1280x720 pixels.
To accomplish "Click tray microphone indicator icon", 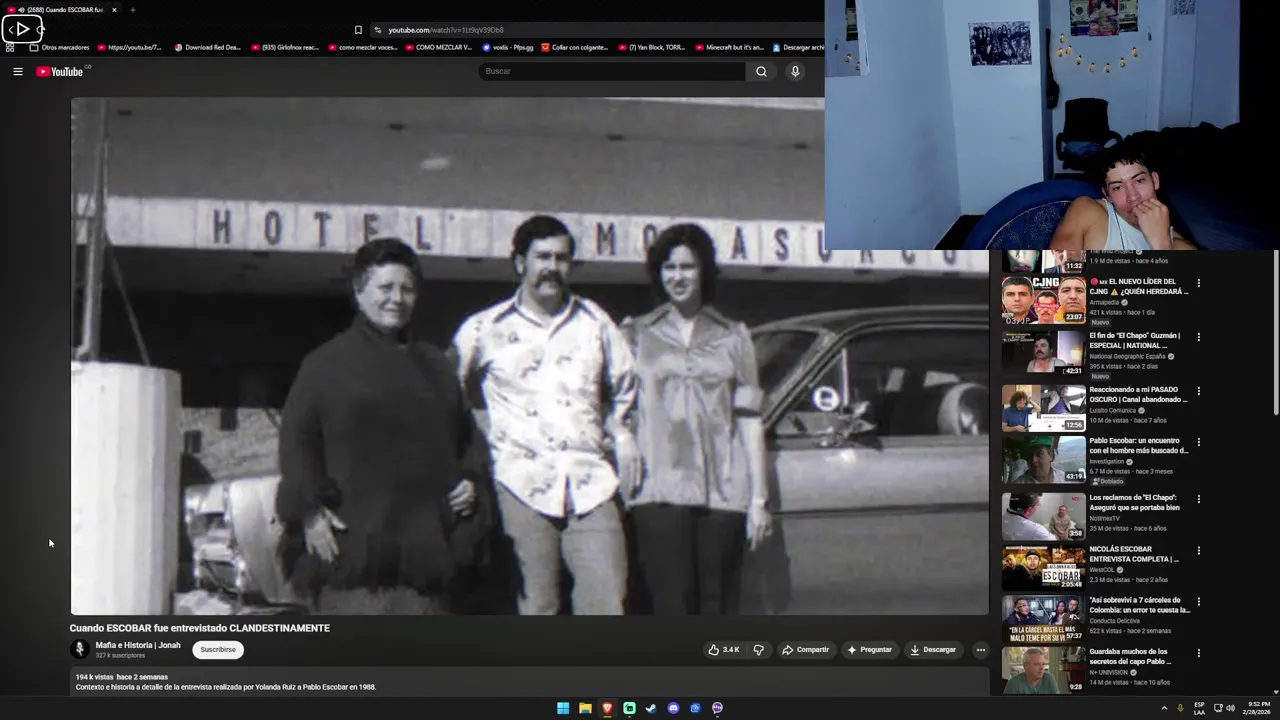I will [x=1180, y=708].
